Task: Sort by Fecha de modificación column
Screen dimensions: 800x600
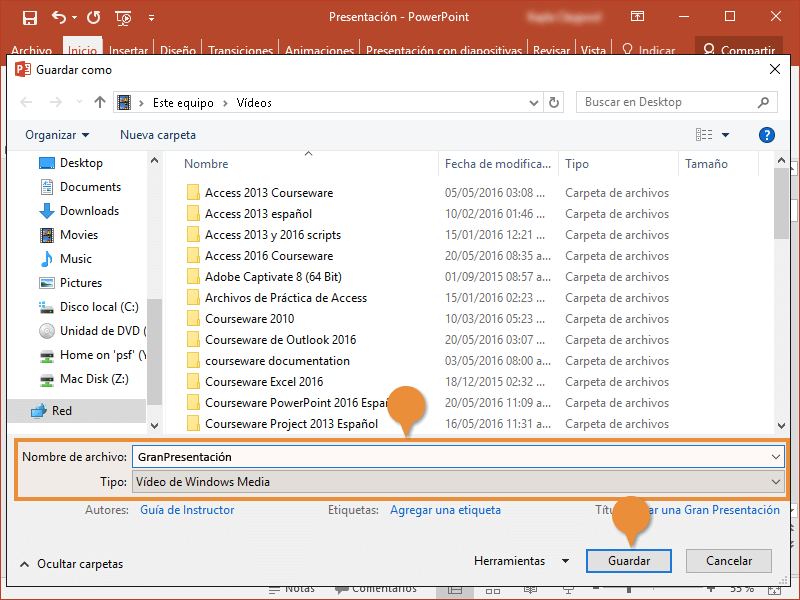Action: [497, 164]
